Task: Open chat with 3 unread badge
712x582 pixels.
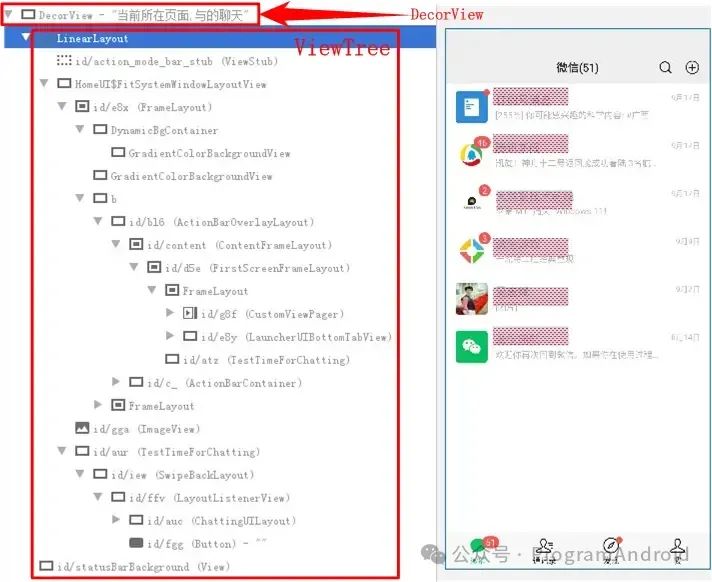Action: [578, 250]
